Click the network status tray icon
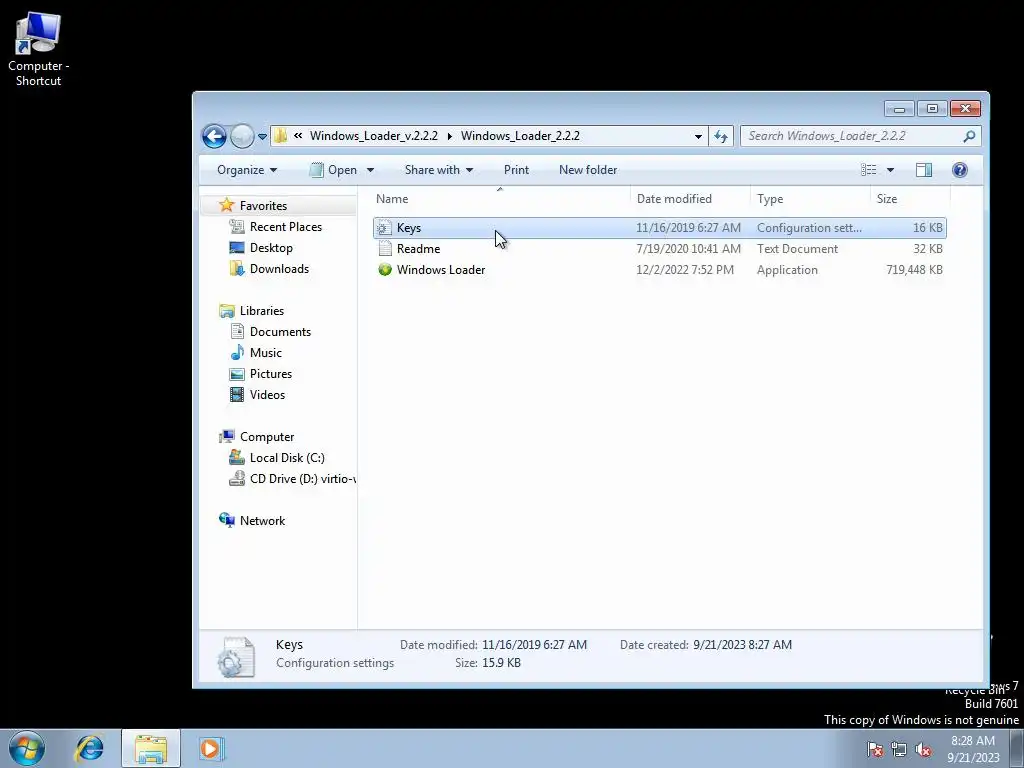This screenshot has width=1024, height=768. (899, 750)
